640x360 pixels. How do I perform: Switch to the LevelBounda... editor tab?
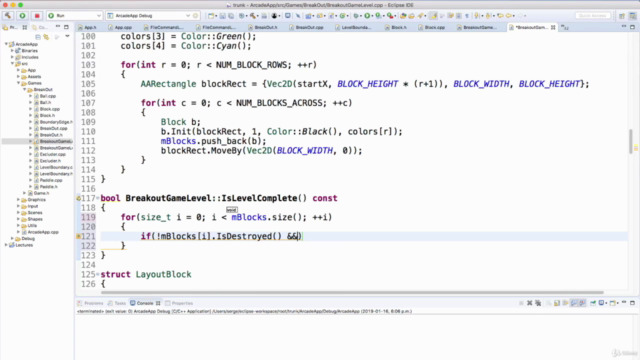(x=353, y=27)
